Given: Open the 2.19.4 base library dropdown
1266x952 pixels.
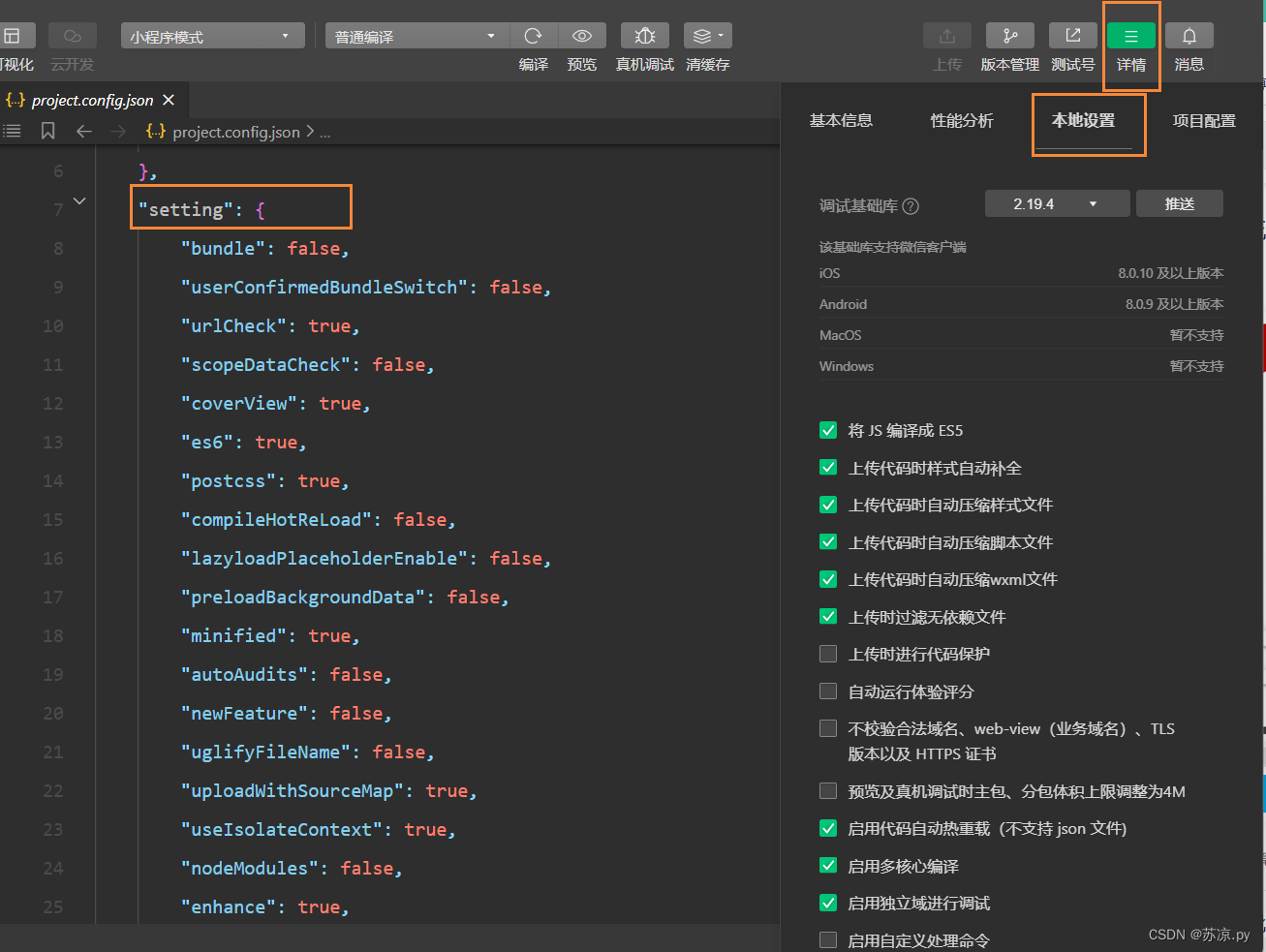Looking at the screenshot, I should pyautogui.click(x=1056, y=204).
